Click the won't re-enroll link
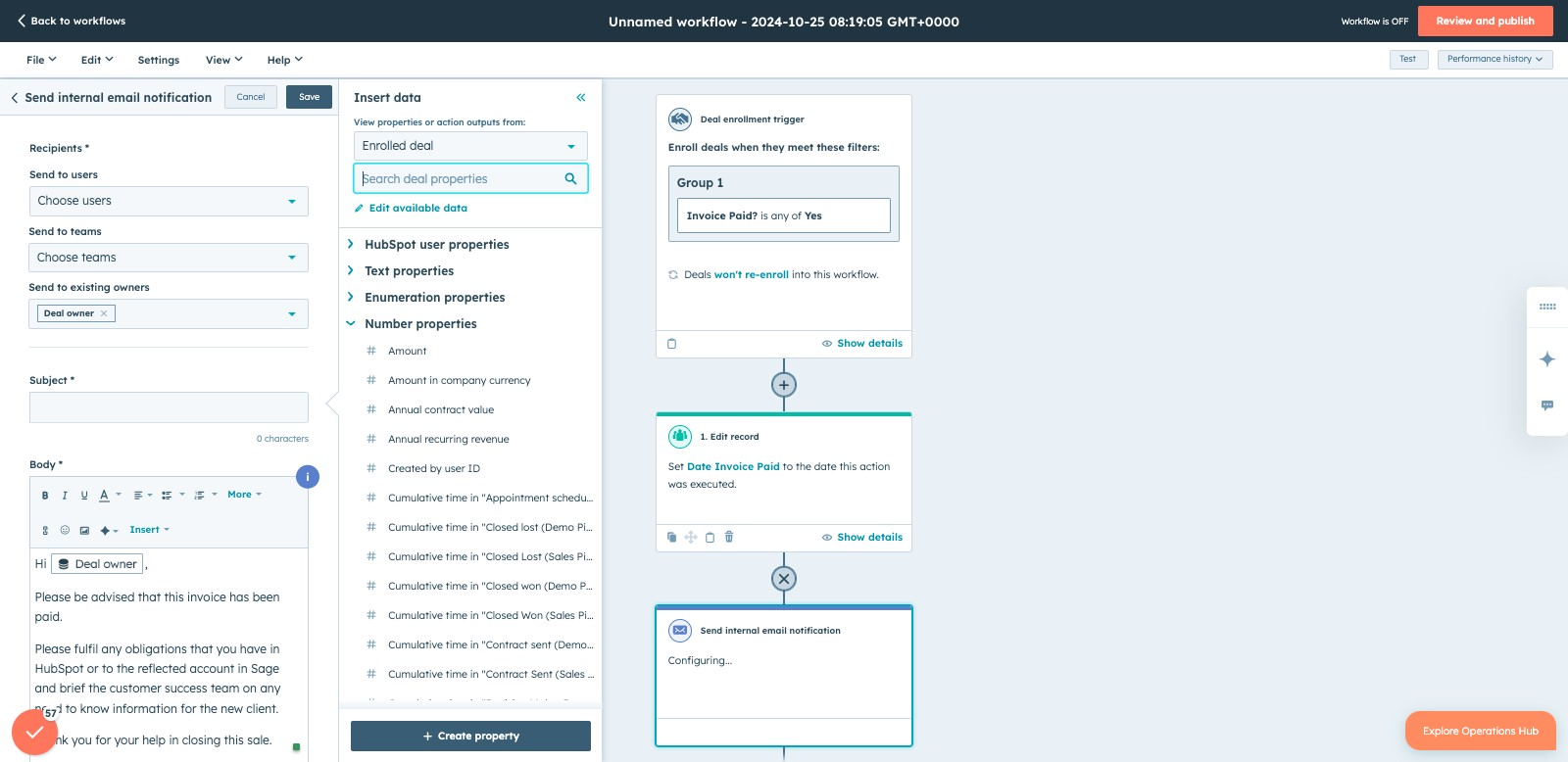The height and width of the screenshot is (762, 1568). click(x=752, y=275)
